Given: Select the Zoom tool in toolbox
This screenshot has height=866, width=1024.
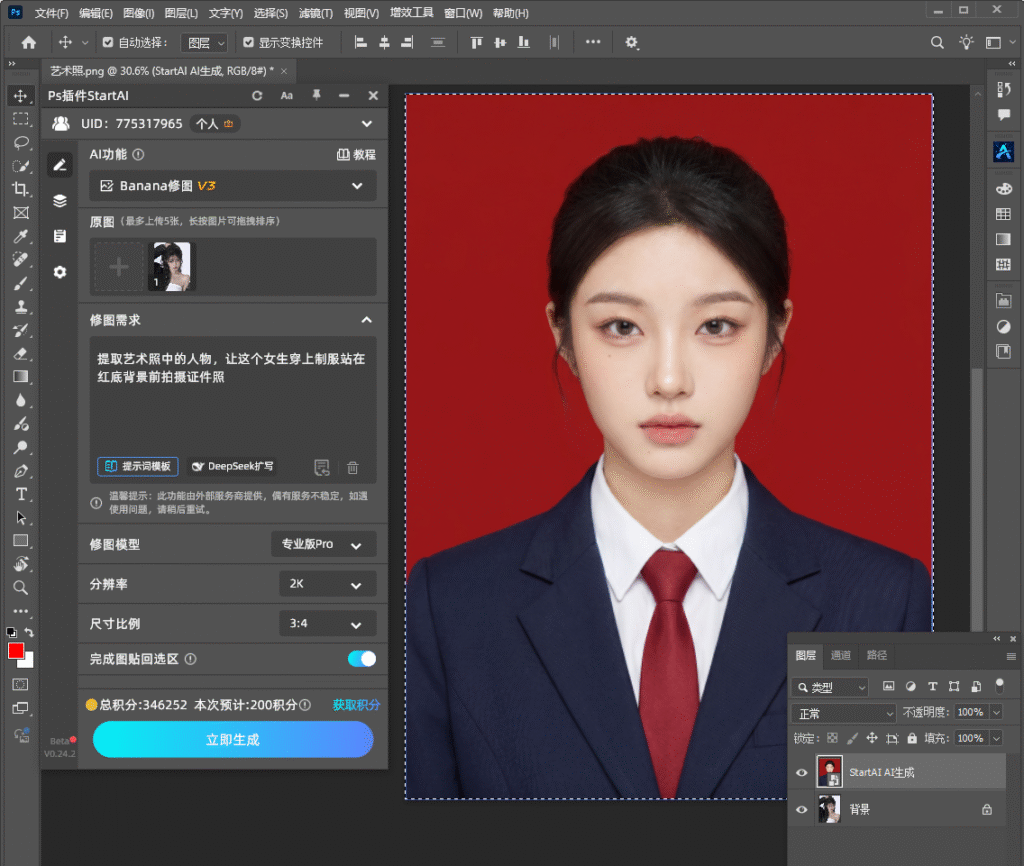Looking at the screenshot, I should (x=20, y=588).
